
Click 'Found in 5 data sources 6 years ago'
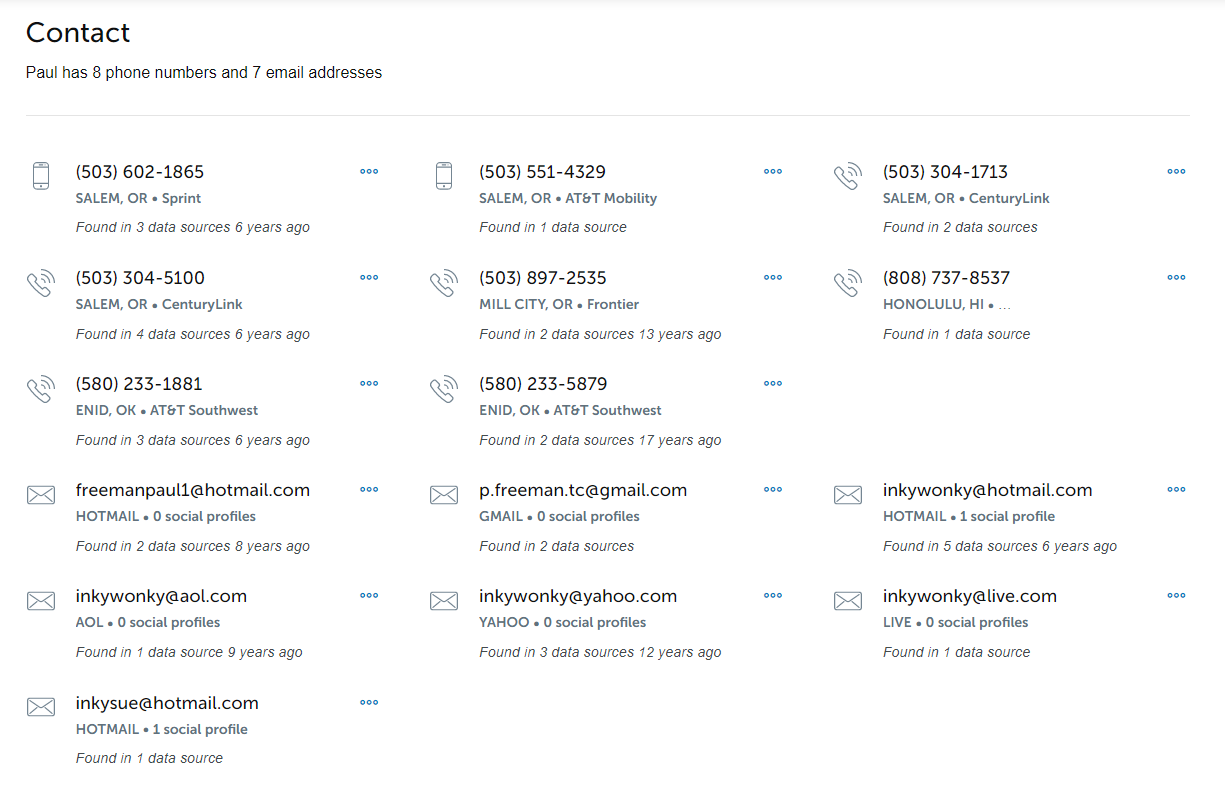click(x=1000, y=546)
